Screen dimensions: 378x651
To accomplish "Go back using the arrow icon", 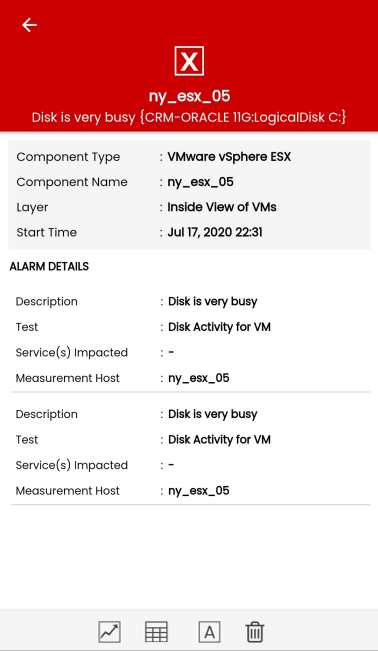I will click(29, 25).
